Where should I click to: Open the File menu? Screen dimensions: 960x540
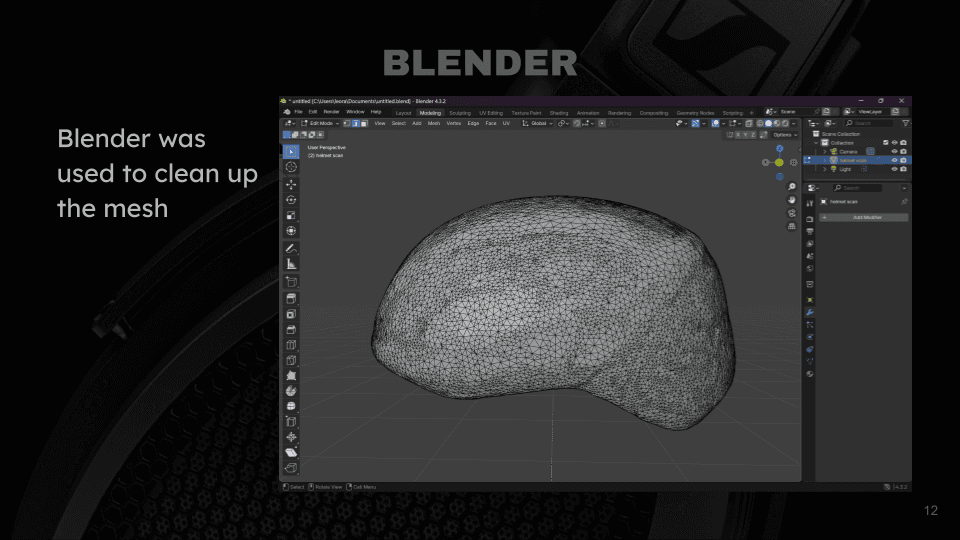click(x=299, y=112)
